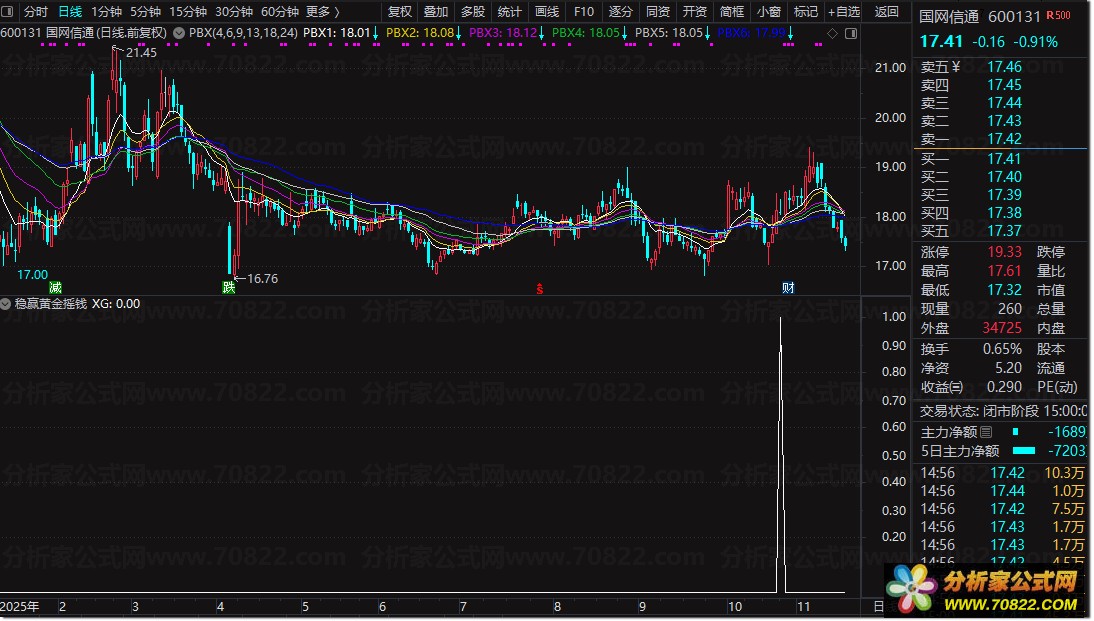Click the 逐分 toolbar button
This screenshot has width=1094, height=621.
point(620,12)
